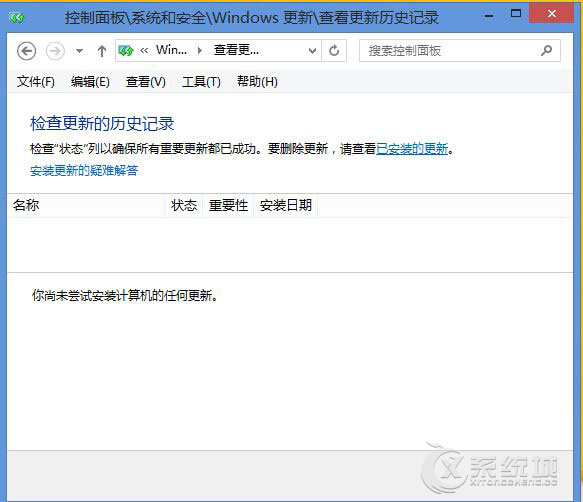Go back using the back arrow button
This screenshot has width=583, height=502.
coord(26,51)
